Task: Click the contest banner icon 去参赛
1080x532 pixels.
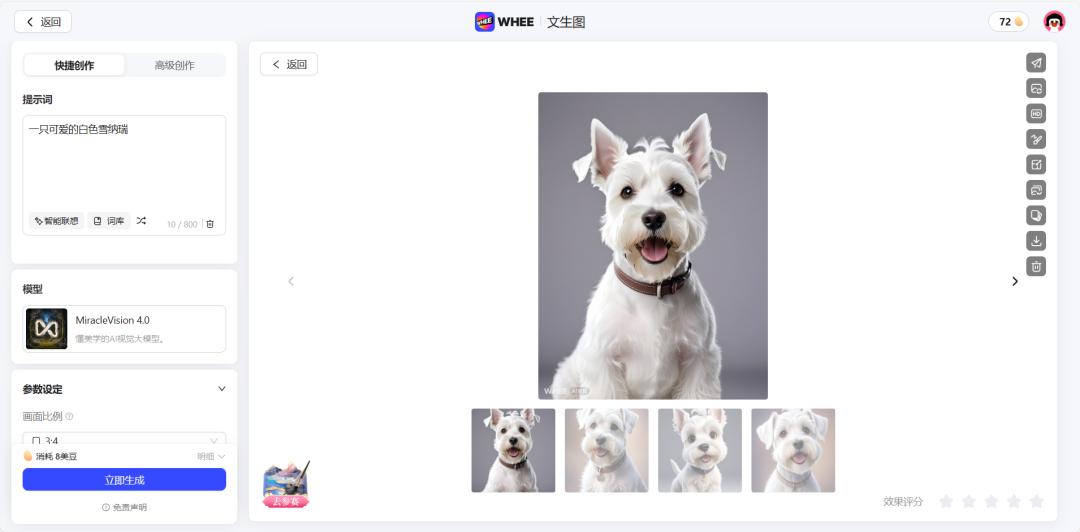Action: click(x=286, y=485)
